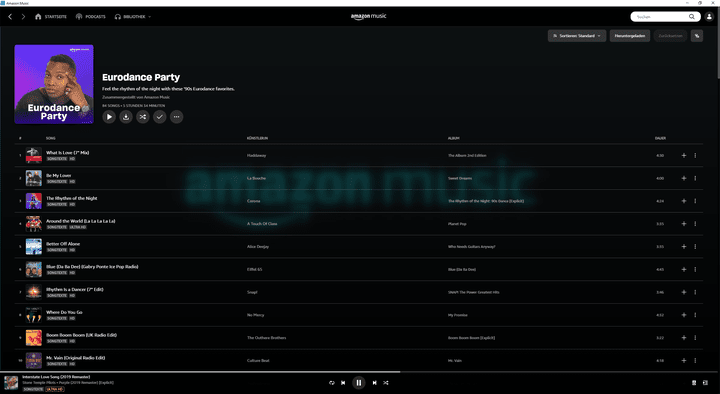Open the Podcasts tab

90,17
